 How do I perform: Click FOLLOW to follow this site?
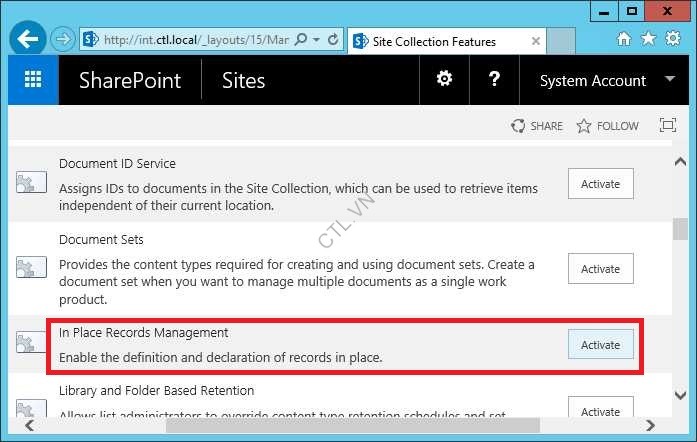[607, 126]
